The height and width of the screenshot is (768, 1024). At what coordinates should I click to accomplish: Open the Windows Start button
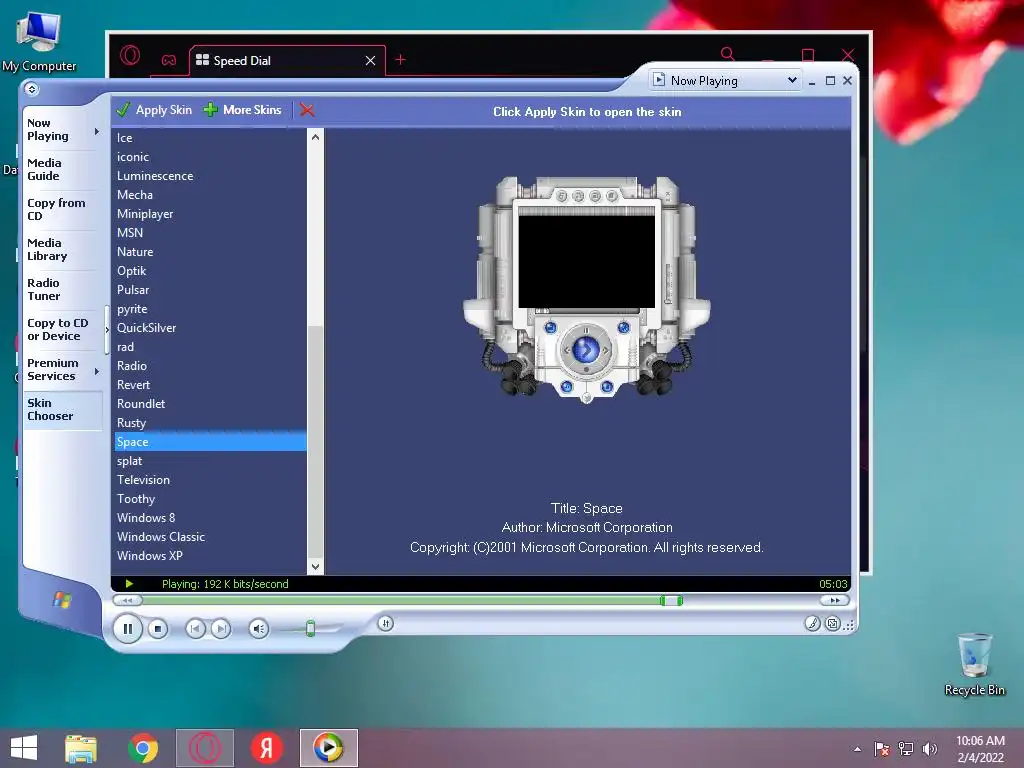click(x=24, y=748)
